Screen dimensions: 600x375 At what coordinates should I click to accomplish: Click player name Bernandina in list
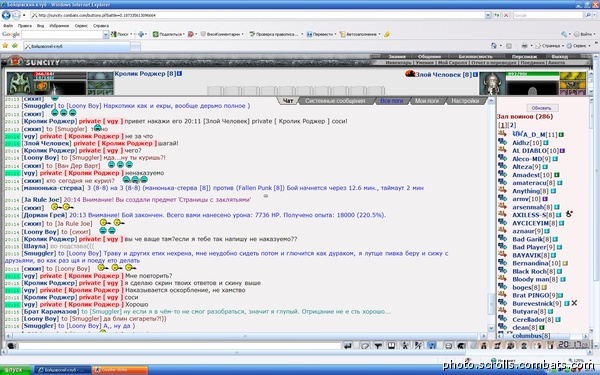(531, 263)
